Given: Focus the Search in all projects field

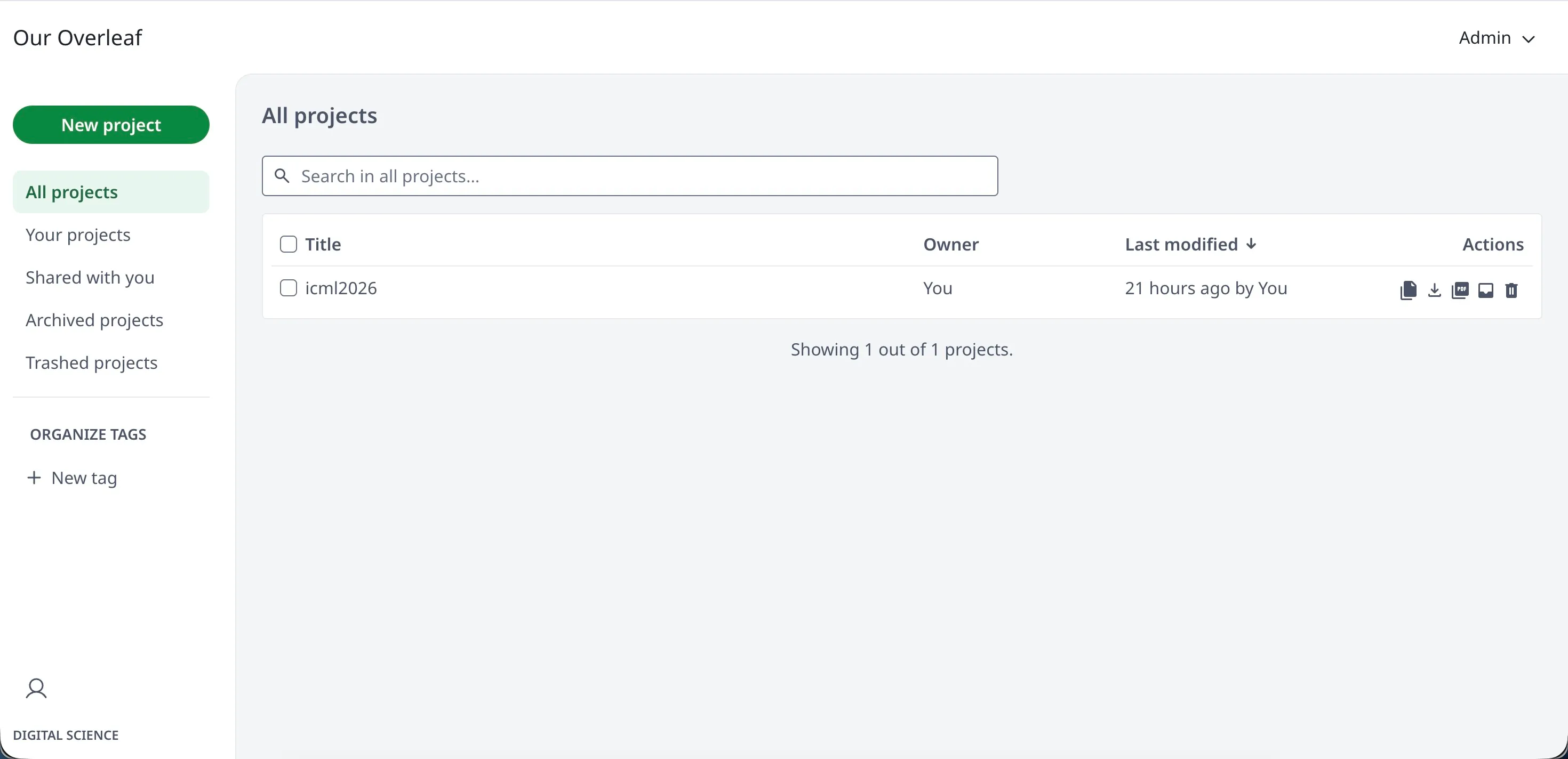Looking at the screenshot, I should (x=639, y=176).
